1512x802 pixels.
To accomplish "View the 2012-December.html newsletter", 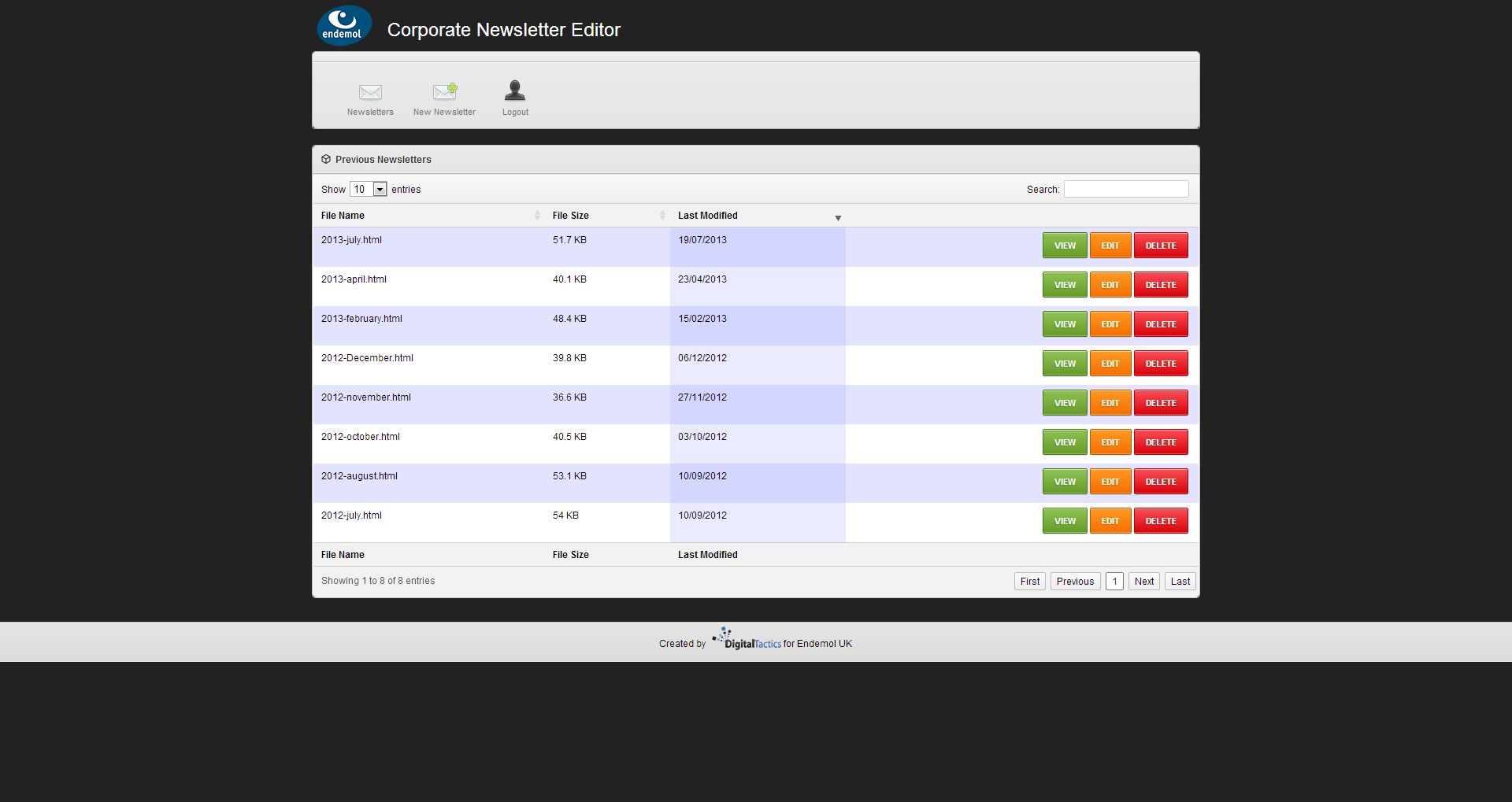I will click(x=1065, y=364).
